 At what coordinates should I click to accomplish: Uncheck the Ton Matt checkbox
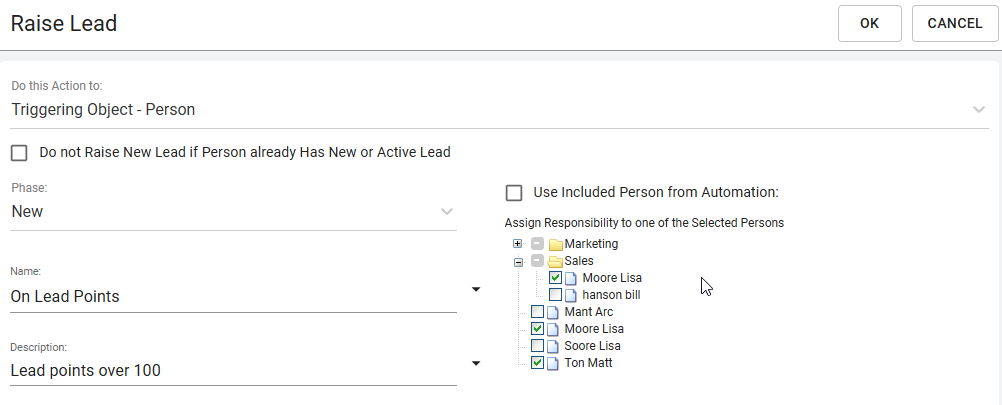point(537,363)
